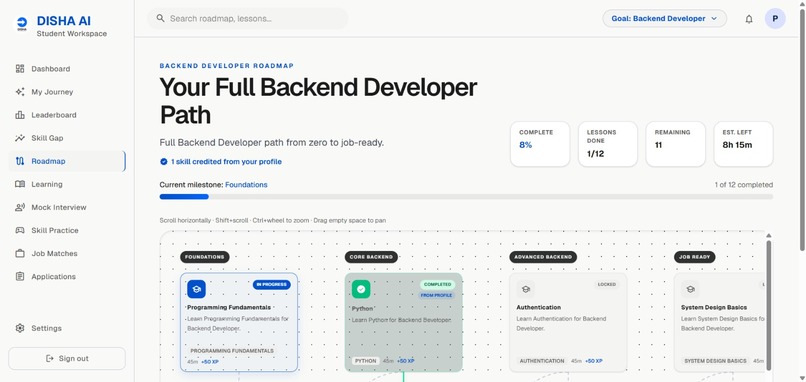
Task: Open Settings from sidebar
Action: [67, 328]
